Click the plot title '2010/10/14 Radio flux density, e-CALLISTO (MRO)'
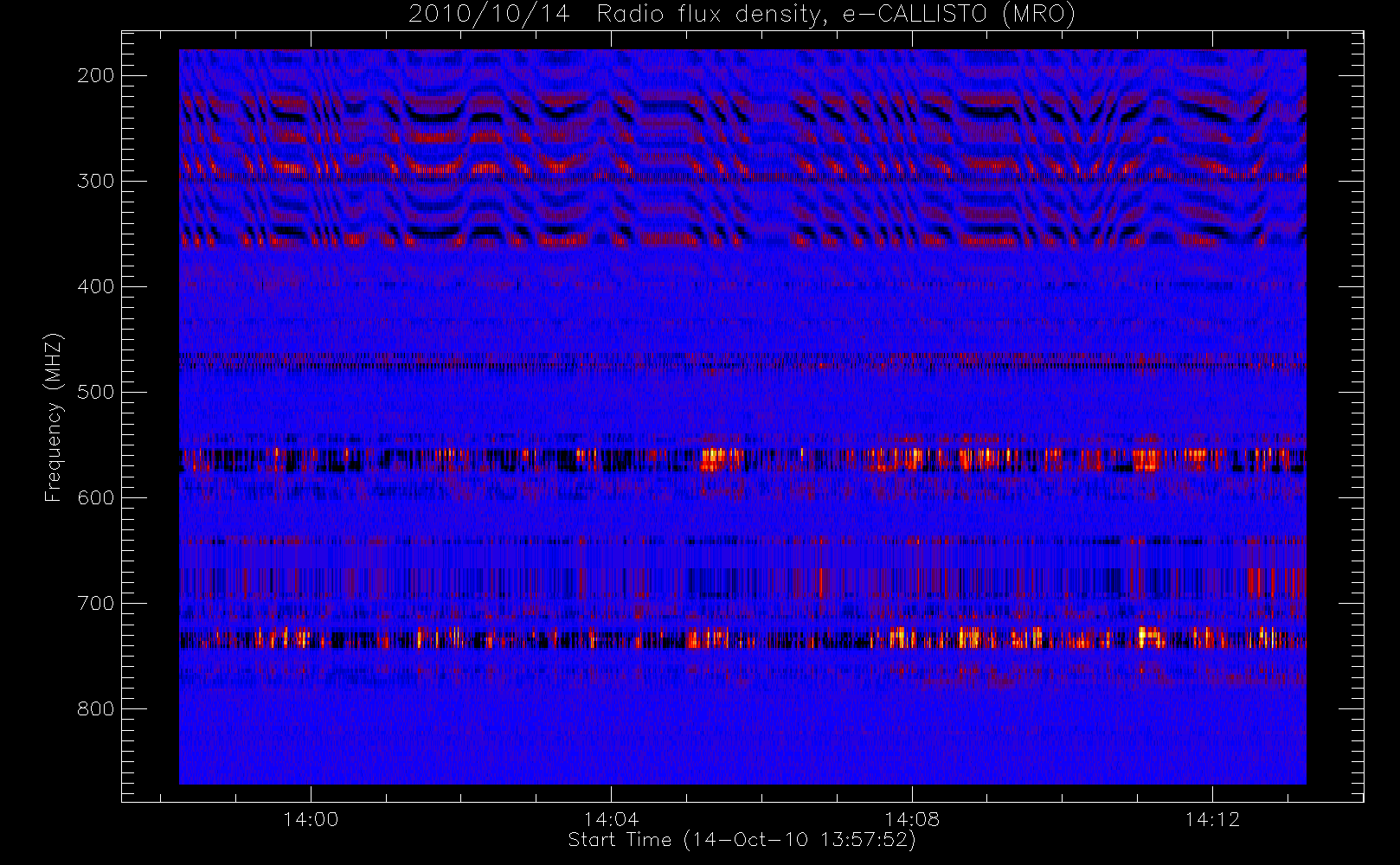Viewport: 1400px width, 865px height. pos(742,15)
